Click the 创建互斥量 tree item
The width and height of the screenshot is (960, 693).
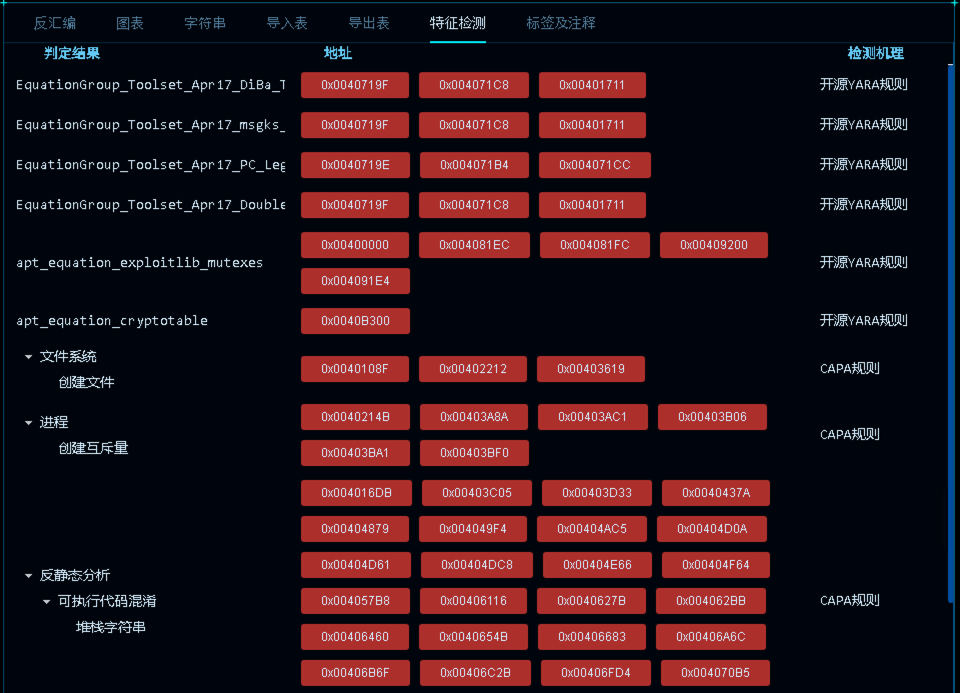click(x=93, y=449)
